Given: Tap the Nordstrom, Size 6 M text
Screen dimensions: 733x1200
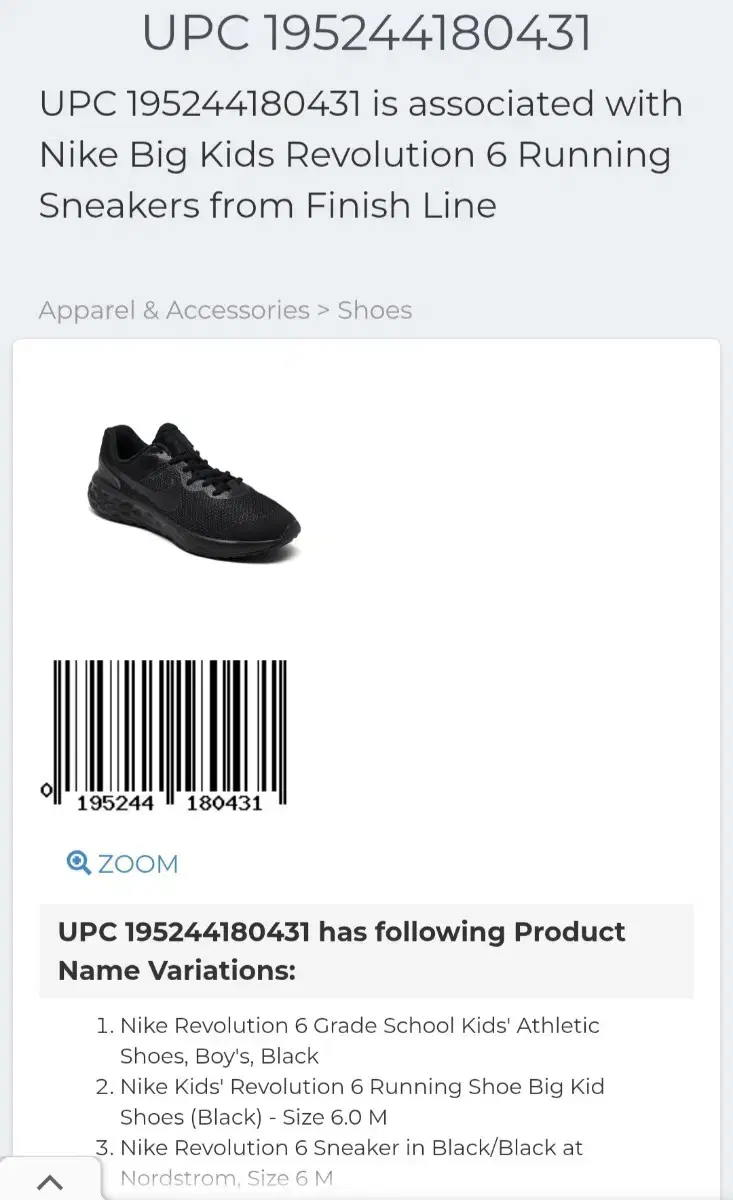Looking at the screenshot, I should click(226, 1178).
